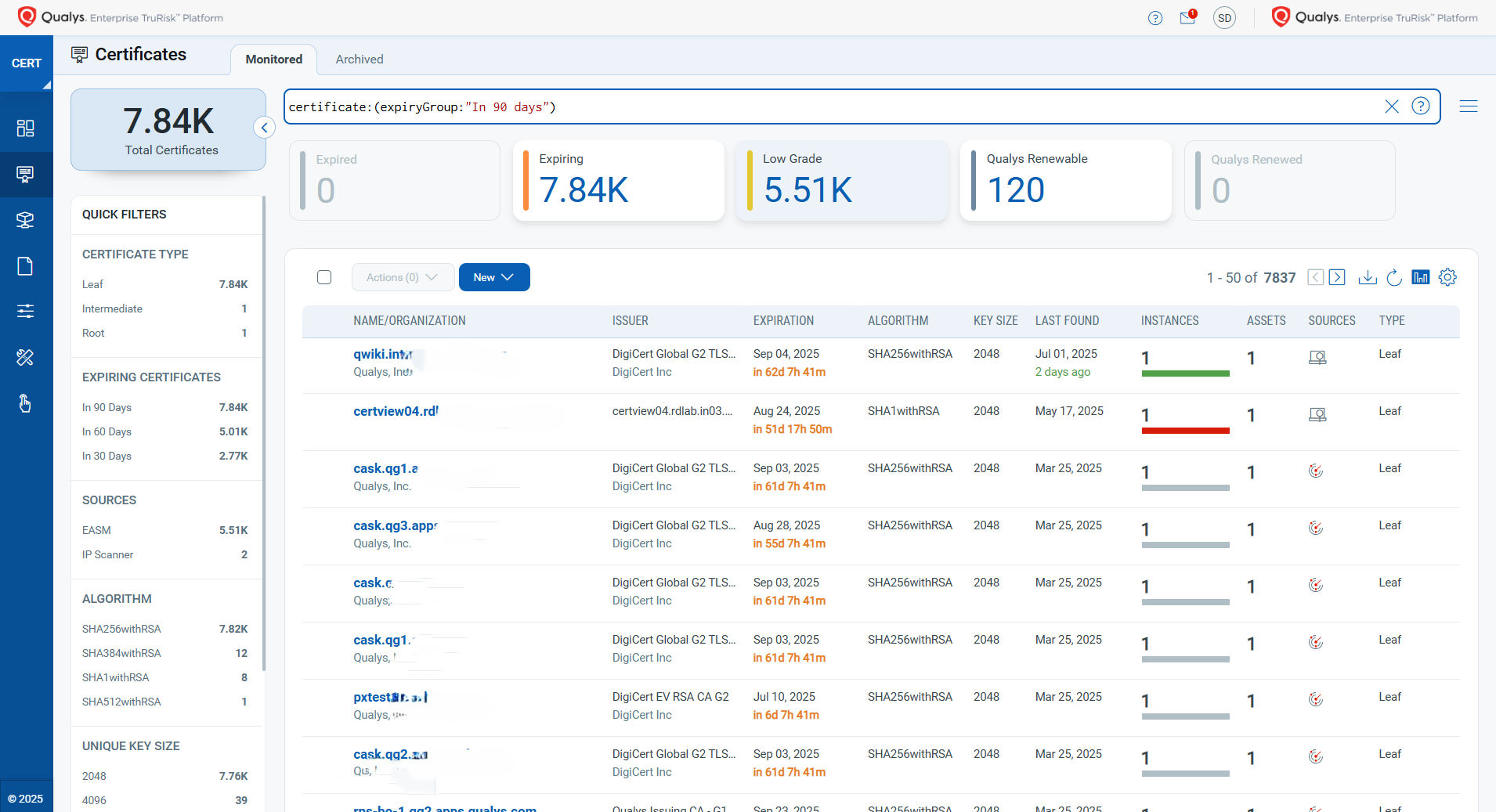Open the Expiring 7.84K summary card
1496x812 pixels.
point(619,181)
